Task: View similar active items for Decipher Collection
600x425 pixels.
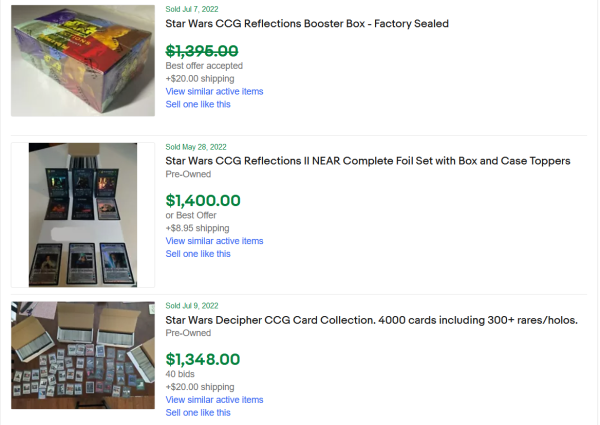Action: click(214, 399)
